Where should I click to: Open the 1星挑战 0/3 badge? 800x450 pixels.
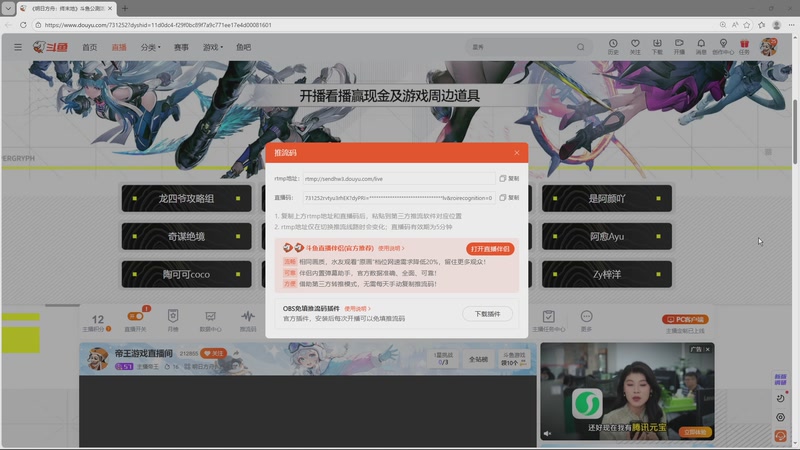(443, 359)
